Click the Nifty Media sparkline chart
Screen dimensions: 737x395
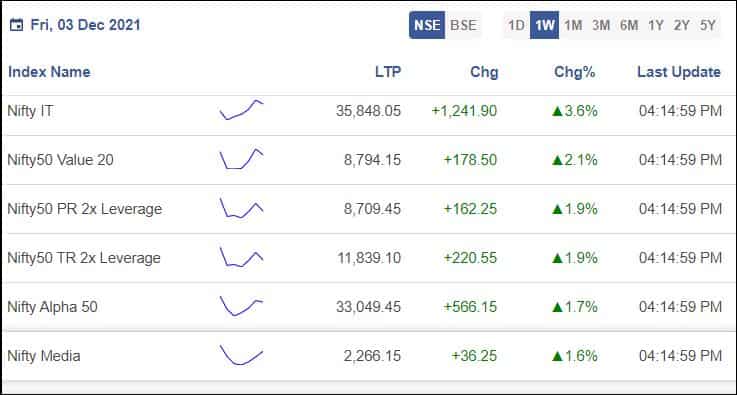(242, 355)
